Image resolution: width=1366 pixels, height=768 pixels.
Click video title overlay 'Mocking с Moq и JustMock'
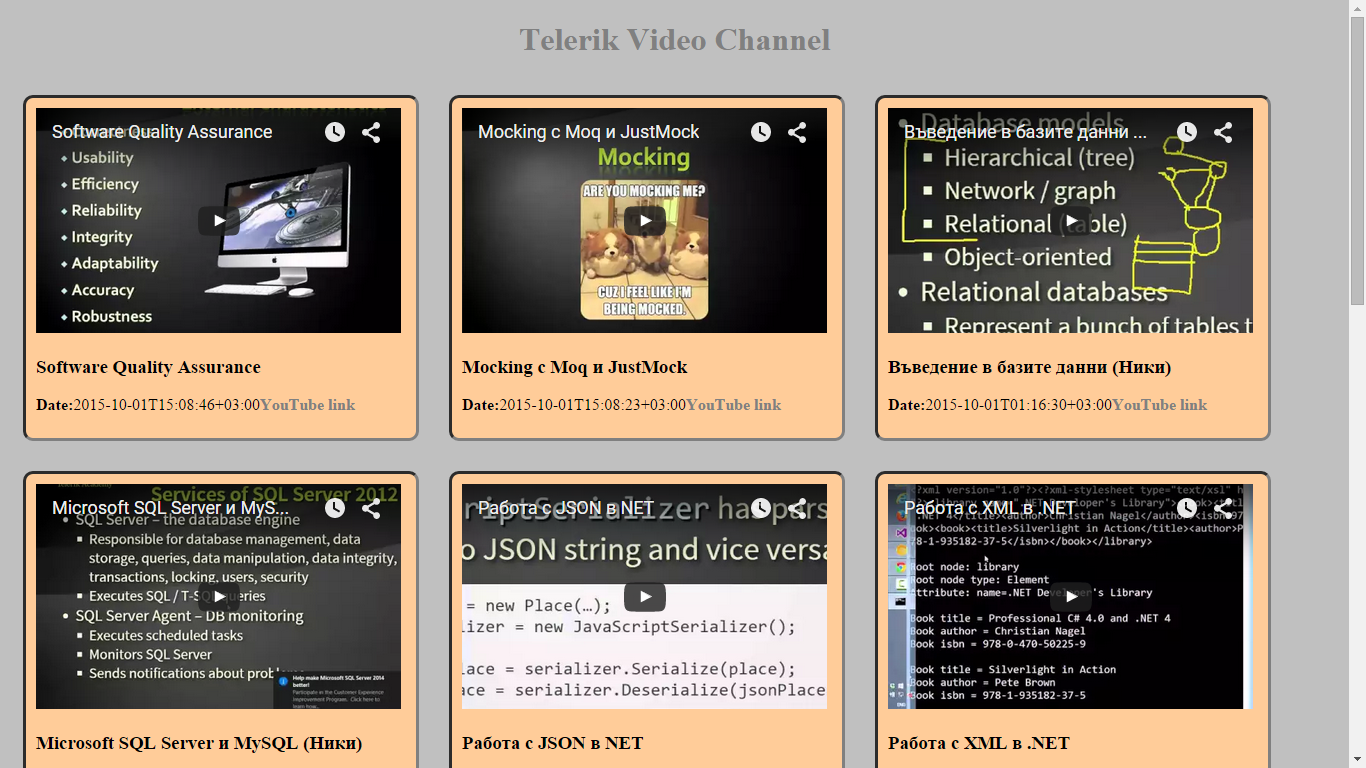(x=588, y=132)
